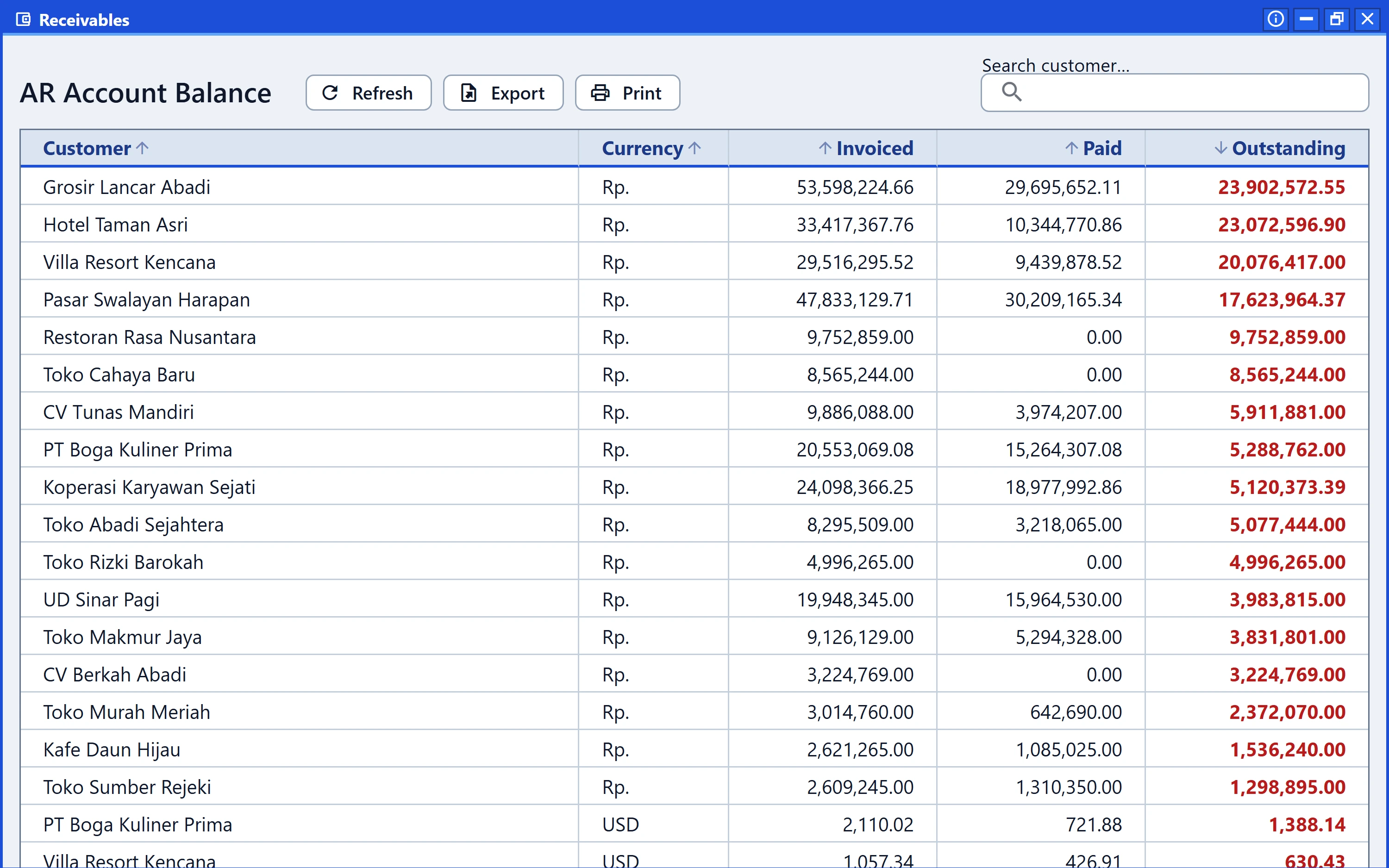Click outstanding amount 5,288,762.00
The height and width of the screenshot is (868, 1389).
[x=1287, y=450]
